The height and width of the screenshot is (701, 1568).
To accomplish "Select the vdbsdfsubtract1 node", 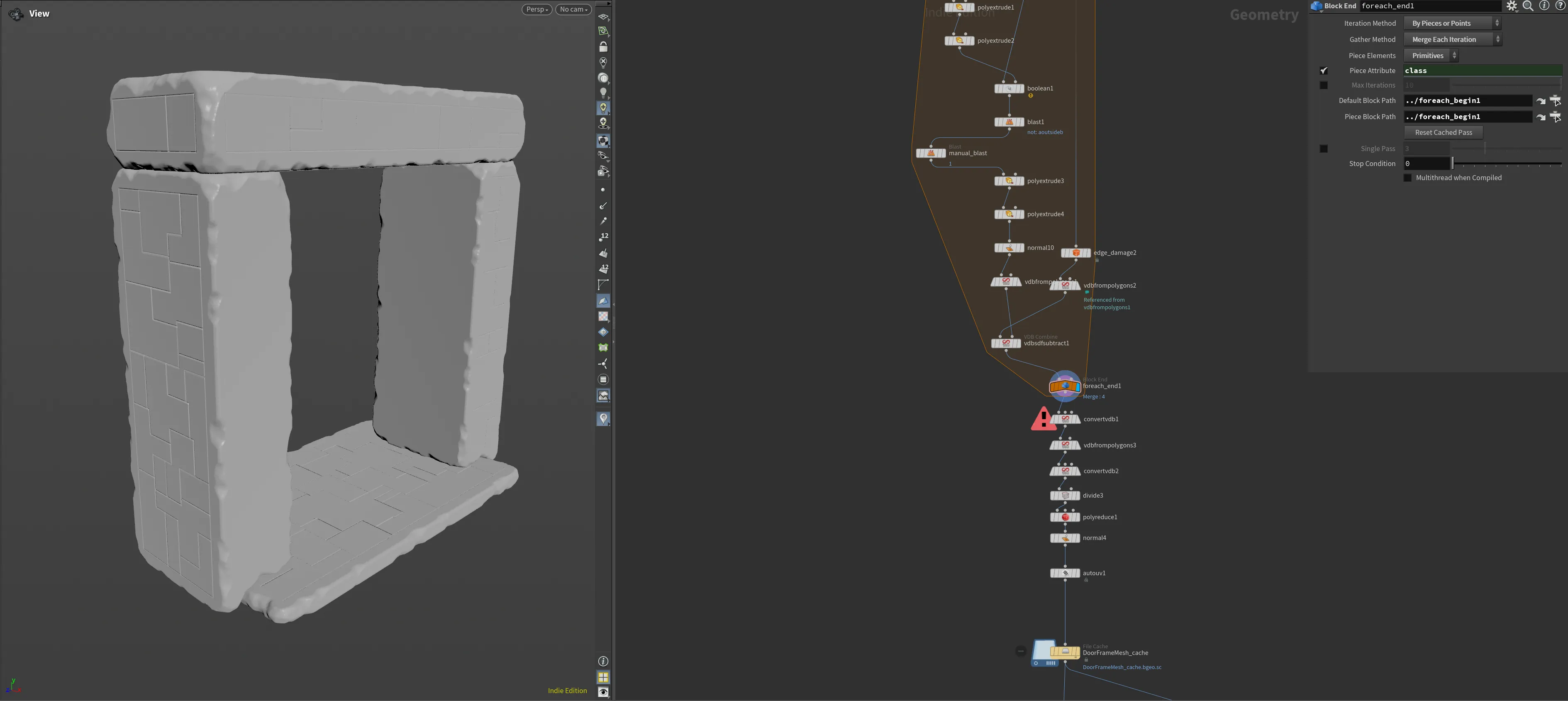I will click(x=1006, y=344).
